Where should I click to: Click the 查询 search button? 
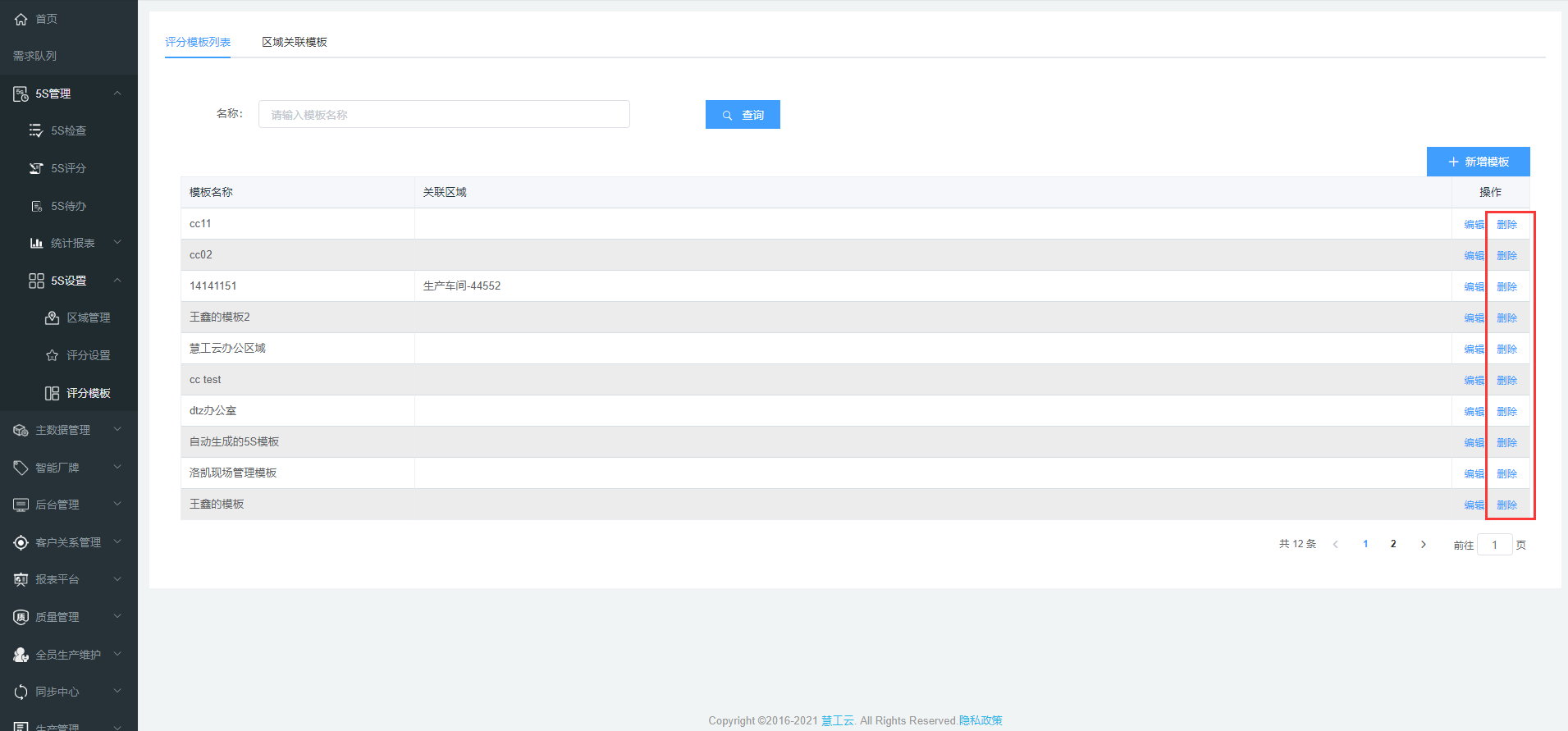[x=743, y=115]
